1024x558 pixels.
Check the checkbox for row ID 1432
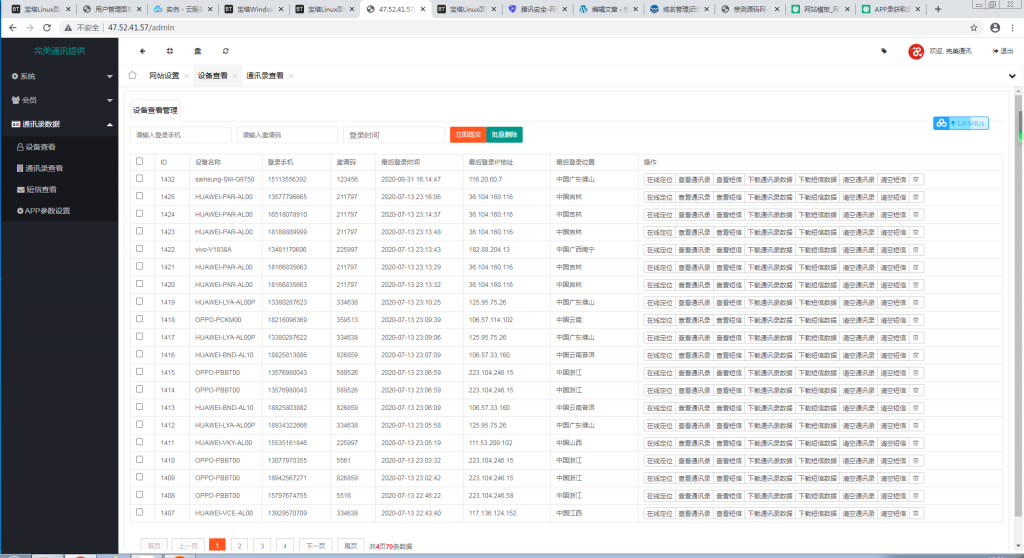pos(140,179)
